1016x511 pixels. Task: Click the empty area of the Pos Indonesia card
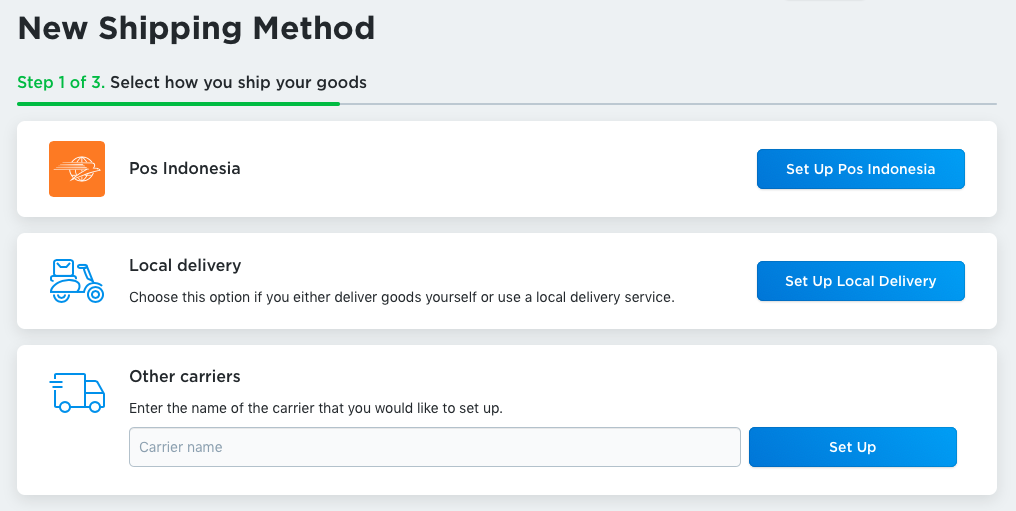point(500,169)
